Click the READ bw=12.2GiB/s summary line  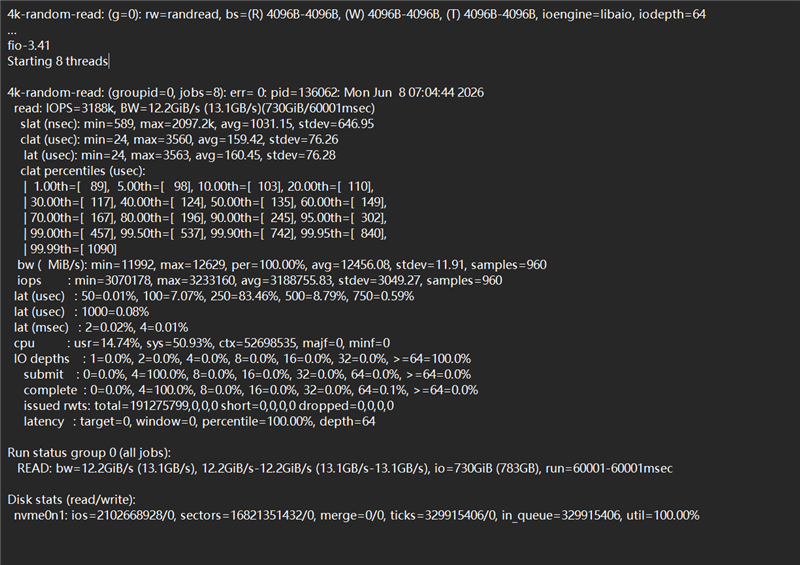pyautogui.click(x=345, y=469)
